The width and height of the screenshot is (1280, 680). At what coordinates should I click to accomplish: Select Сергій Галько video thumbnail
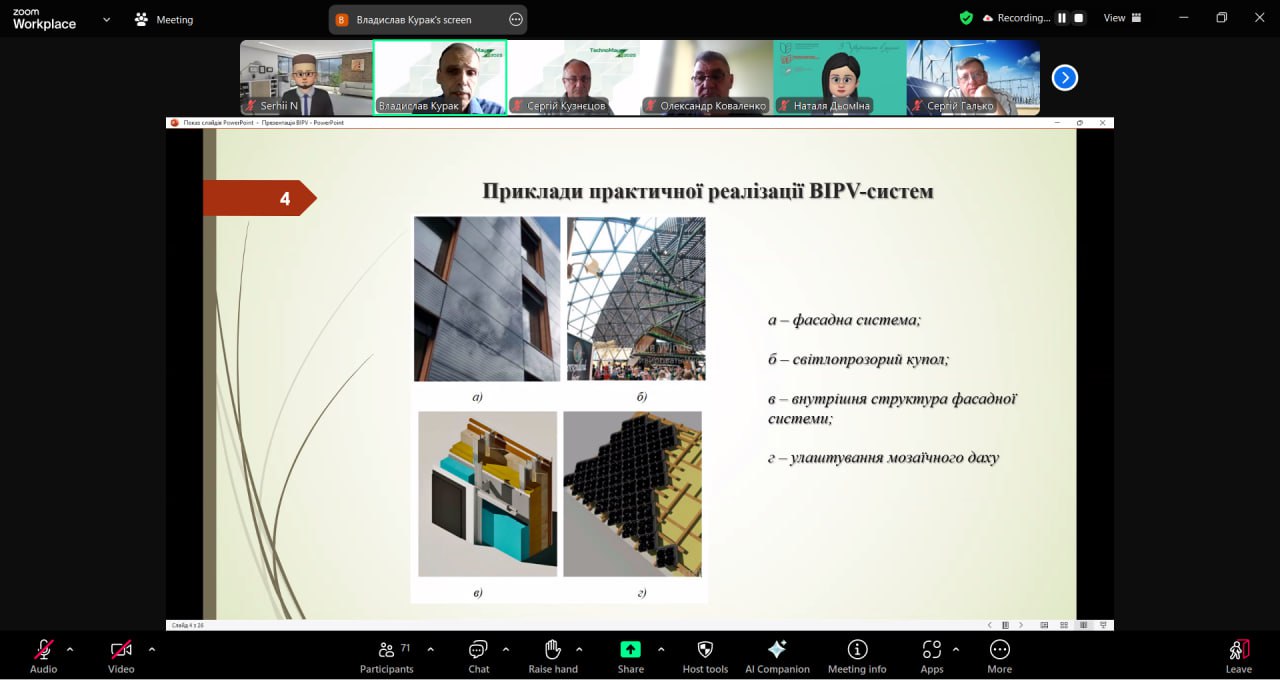973,78
